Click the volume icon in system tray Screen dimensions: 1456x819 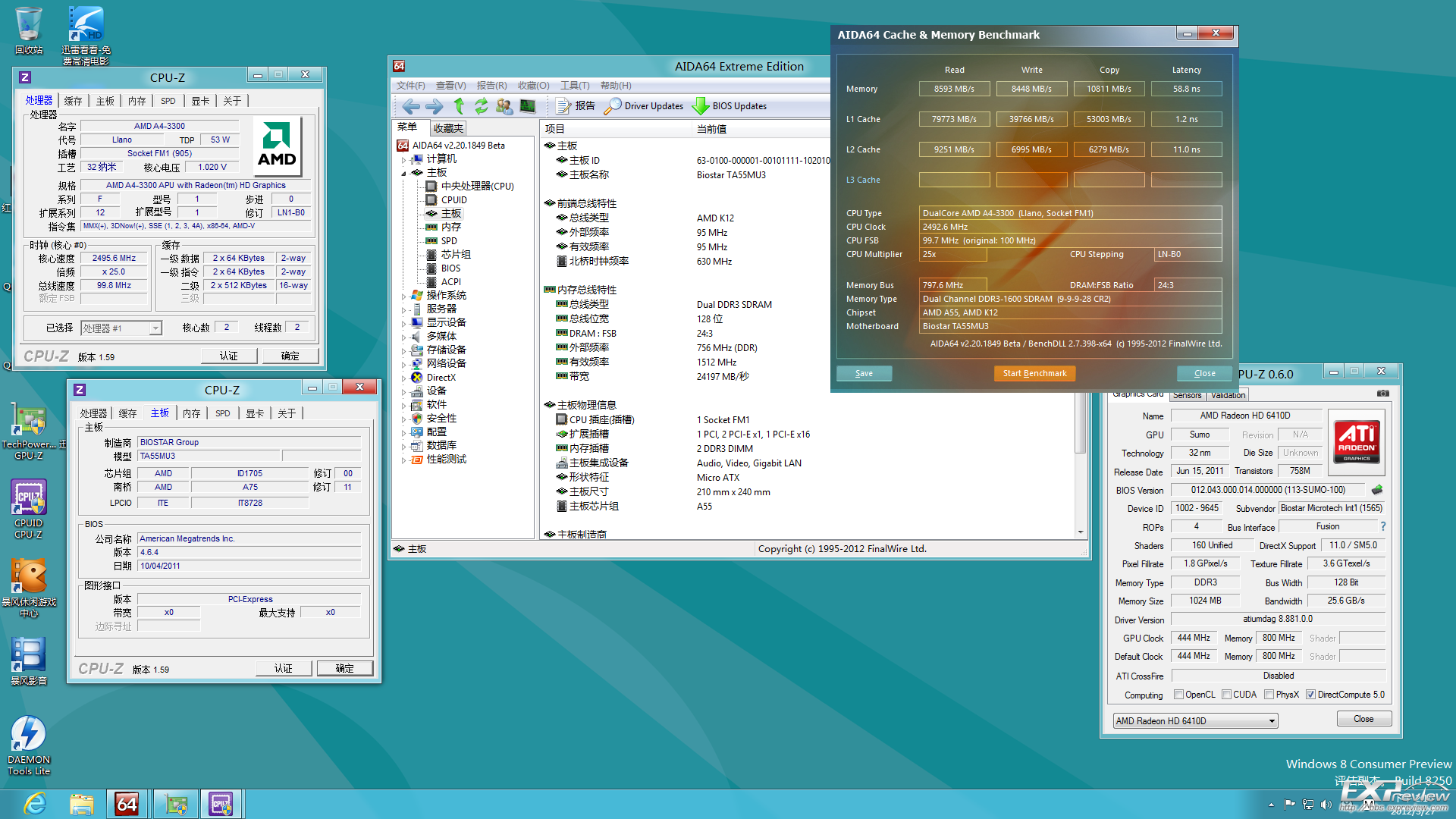[x=1326, y=805]
